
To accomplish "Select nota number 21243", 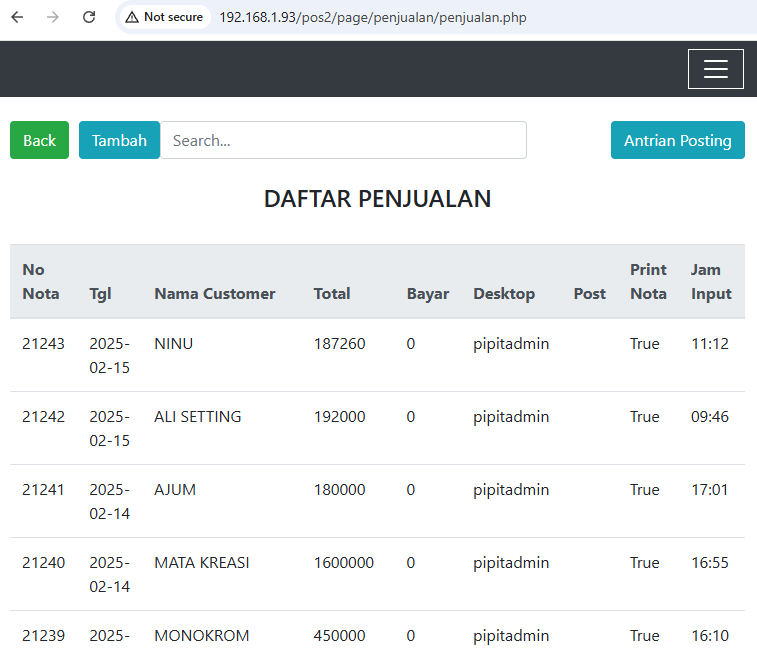I will tap(43, 344).
